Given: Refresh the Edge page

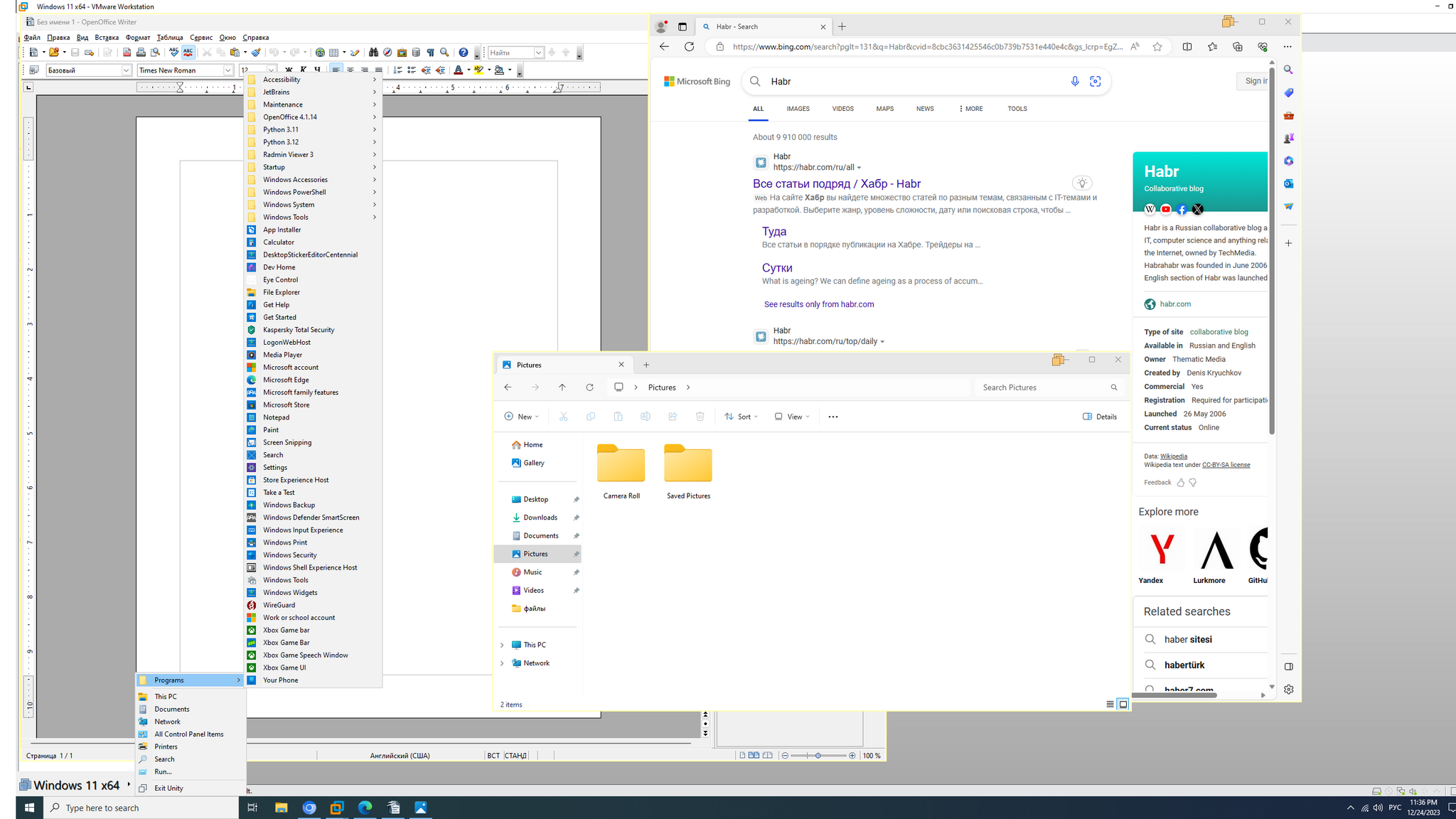Looking at the screenshot, I should click(x=689, y=47).
